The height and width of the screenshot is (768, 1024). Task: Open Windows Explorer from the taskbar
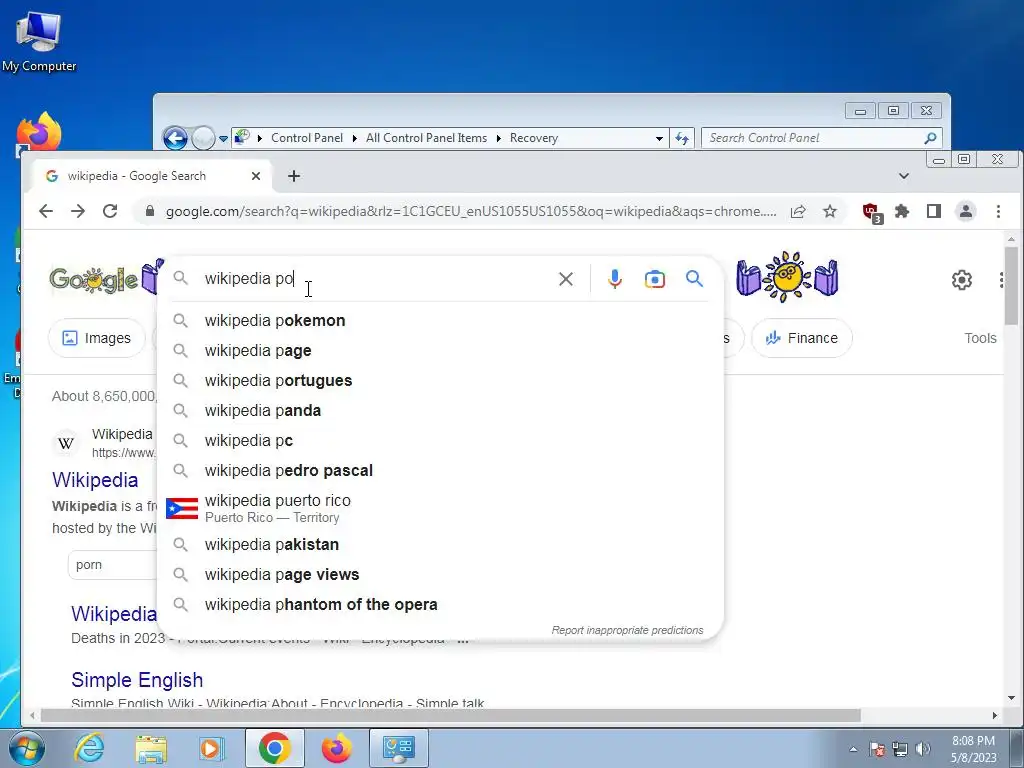click(x=151, y=749)
